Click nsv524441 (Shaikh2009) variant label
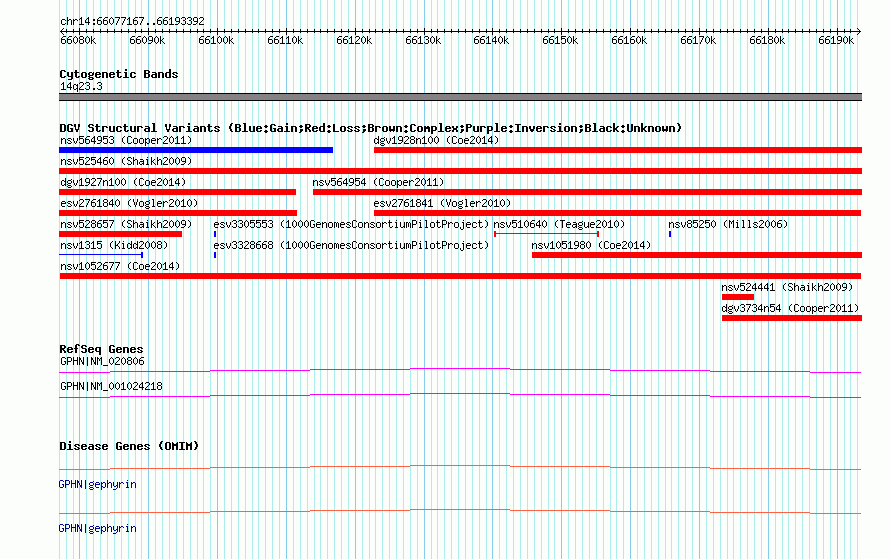This screenshot has width=890, height=559. pos(787,287)
